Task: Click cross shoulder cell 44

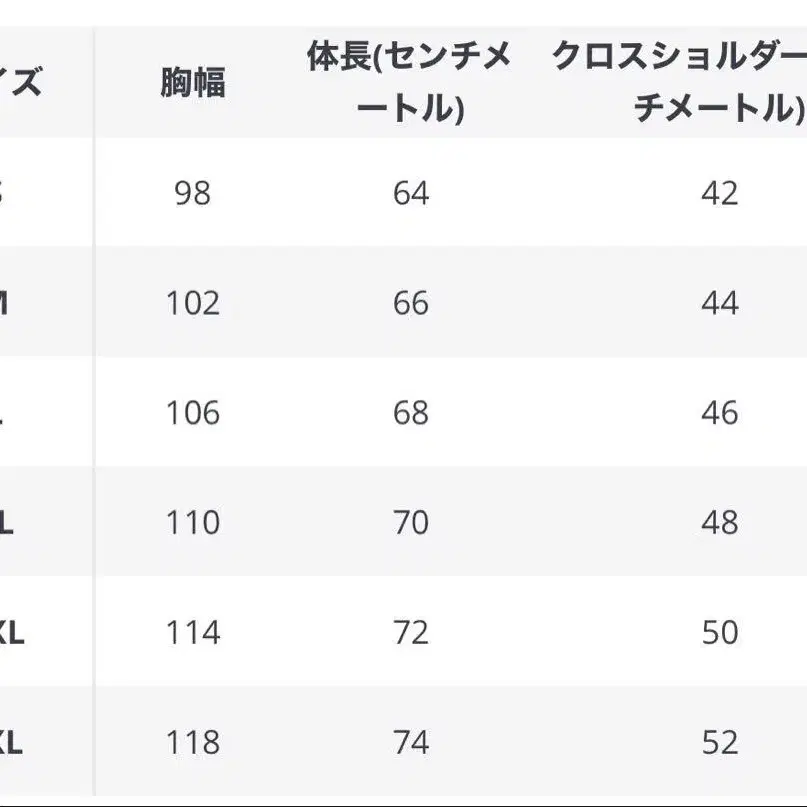Action: tap(719, 302)
